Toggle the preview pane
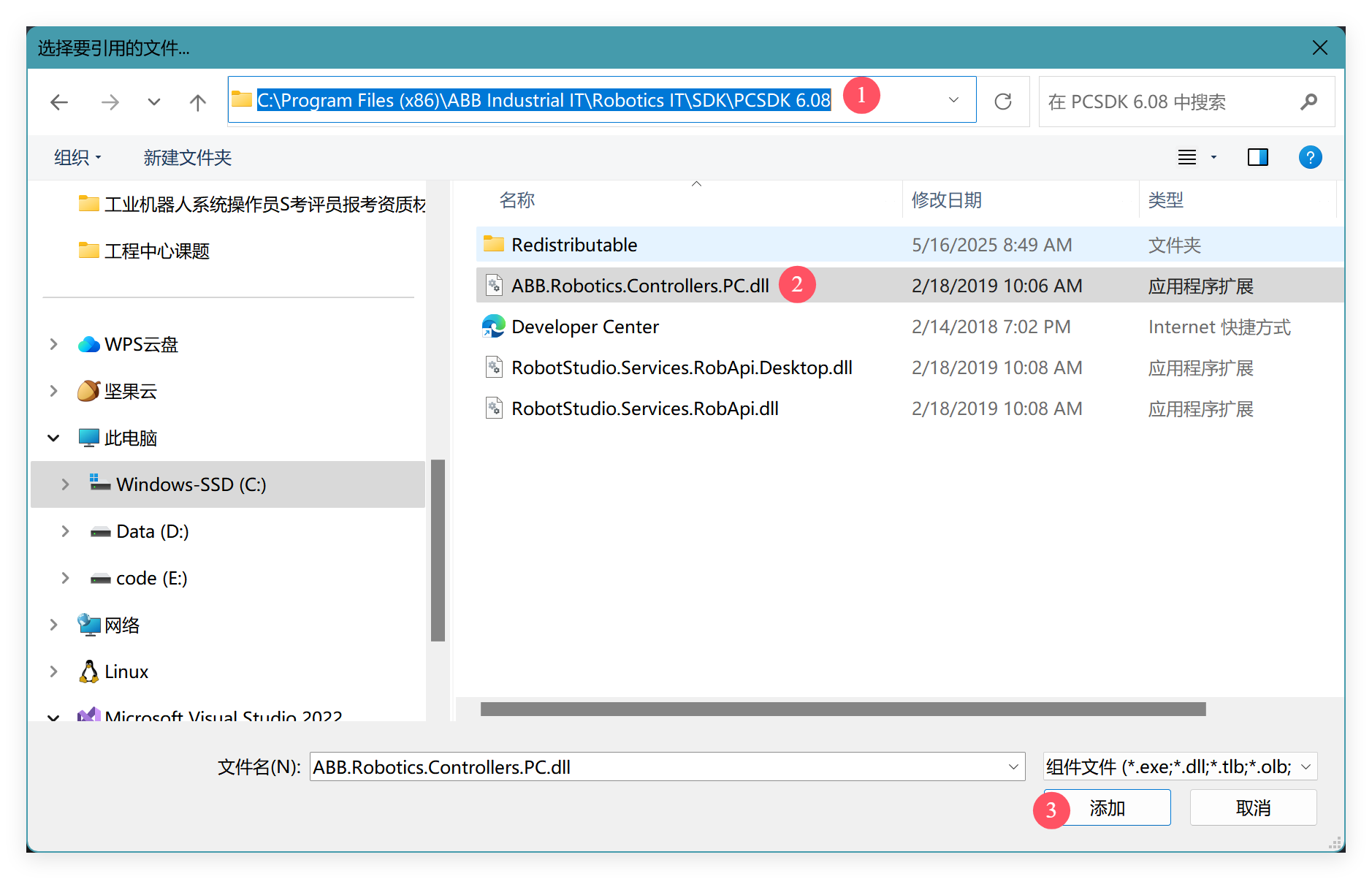 tap(1257, 157)
